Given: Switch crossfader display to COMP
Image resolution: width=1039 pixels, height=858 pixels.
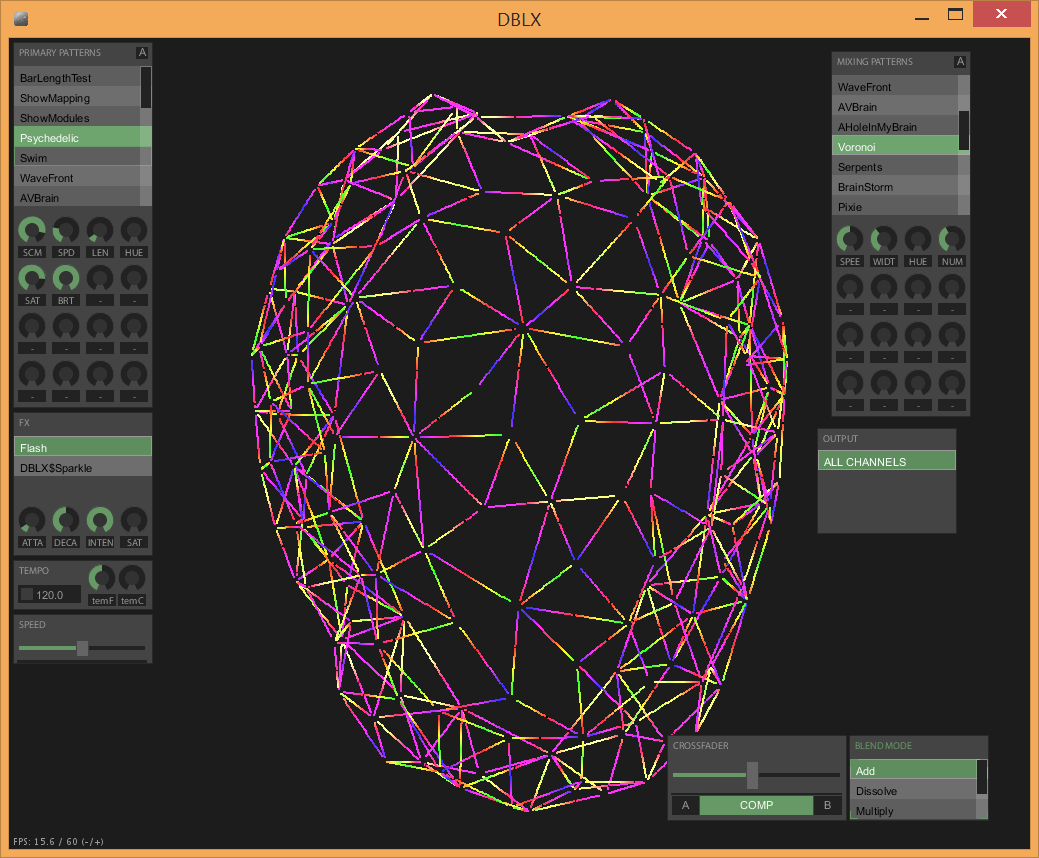Looking at the screenshot, I should tap(756, 805).
